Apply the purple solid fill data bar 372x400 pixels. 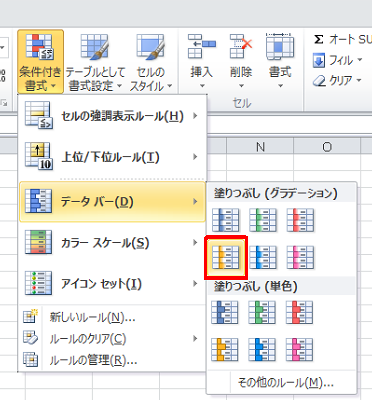pos(300,350)
